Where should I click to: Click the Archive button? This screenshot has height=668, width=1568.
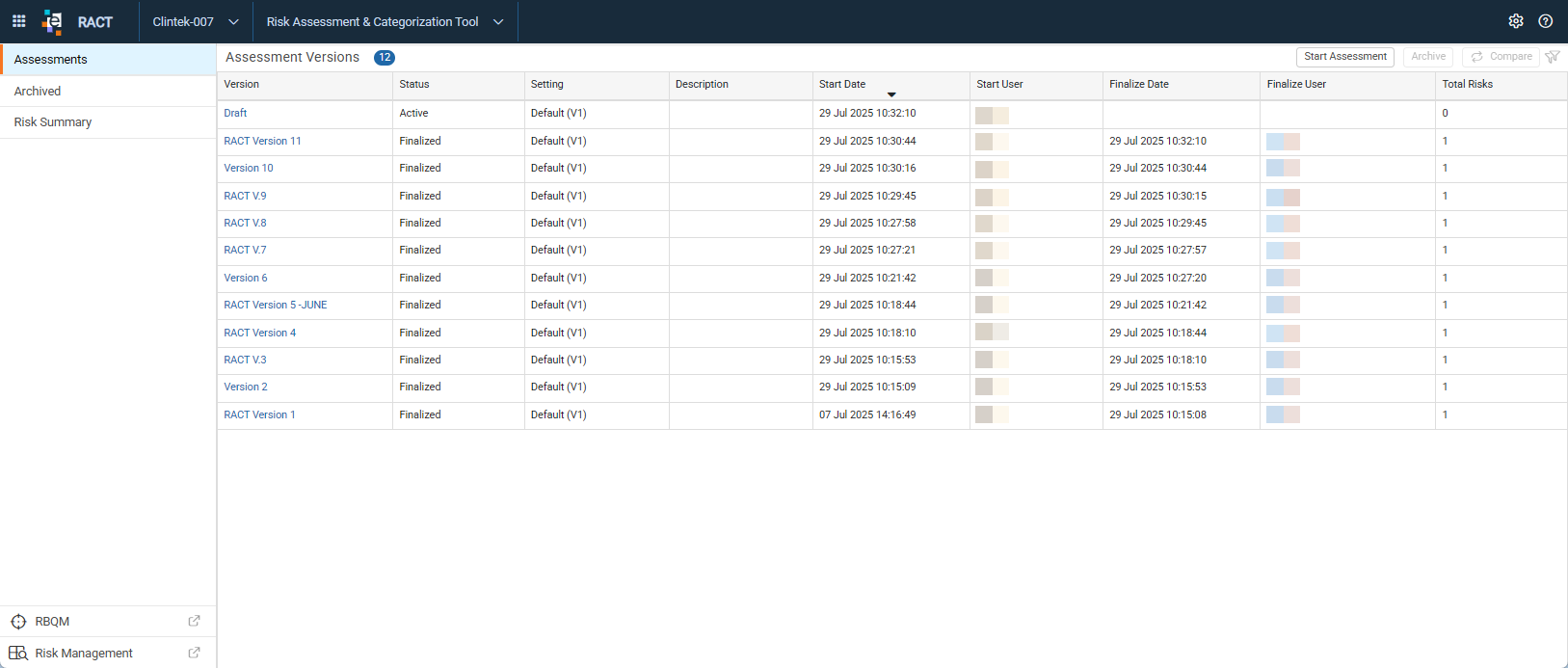pos(1428,57)
